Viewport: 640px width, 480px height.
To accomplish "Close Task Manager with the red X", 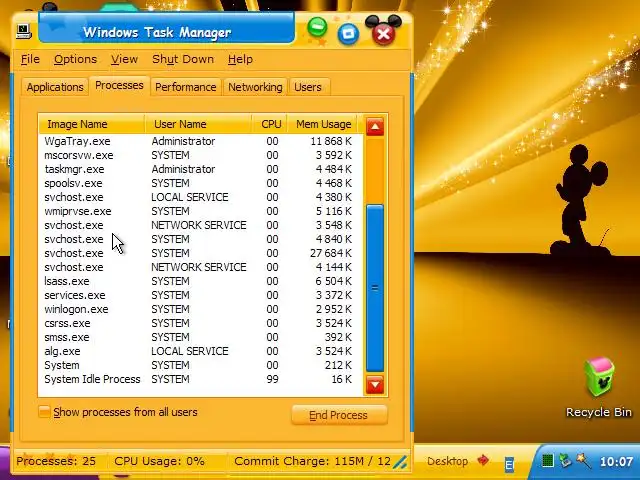I will (384, 33).
